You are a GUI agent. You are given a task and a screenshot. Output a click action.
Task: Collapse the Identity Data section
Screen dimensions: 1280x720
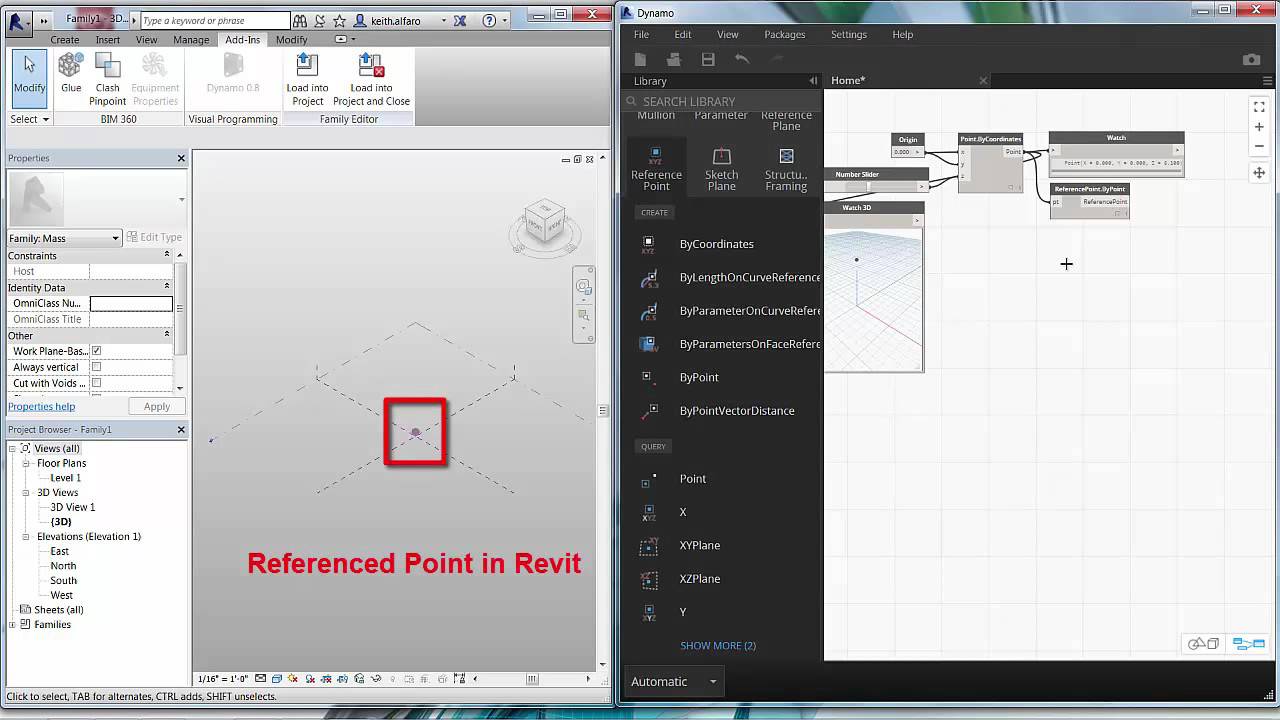pos(166,287)
